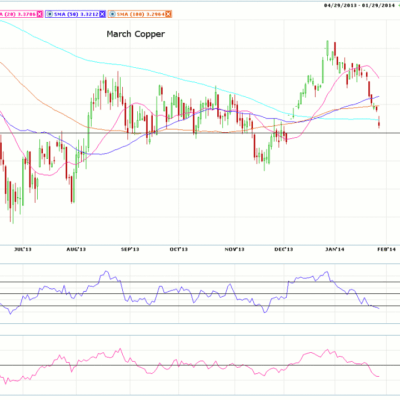Select the SMA (50) 3.3212 label

[x=76, y=14]
